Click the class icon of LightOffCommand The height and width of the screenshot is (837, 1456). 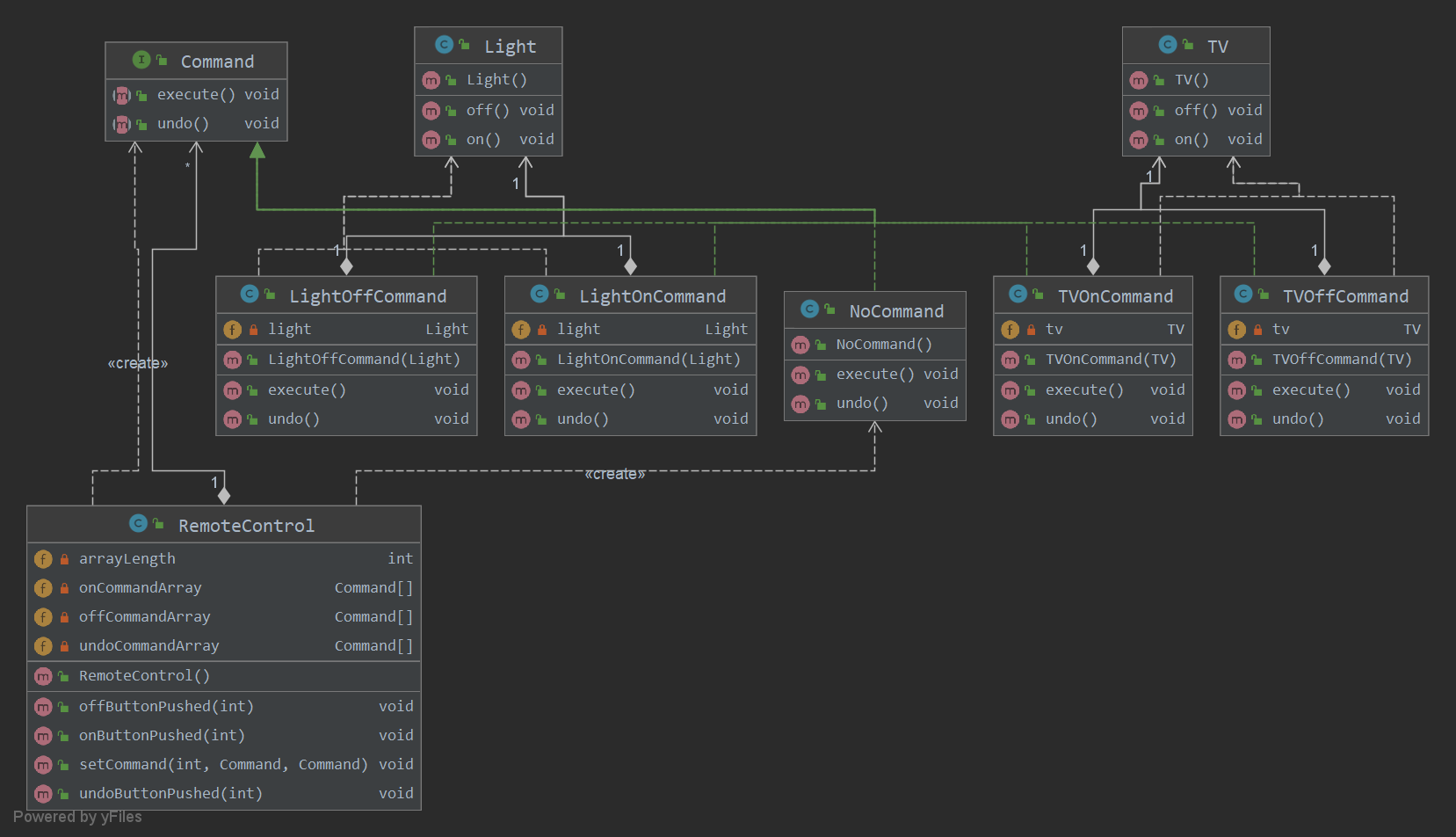tap(250, 294)
